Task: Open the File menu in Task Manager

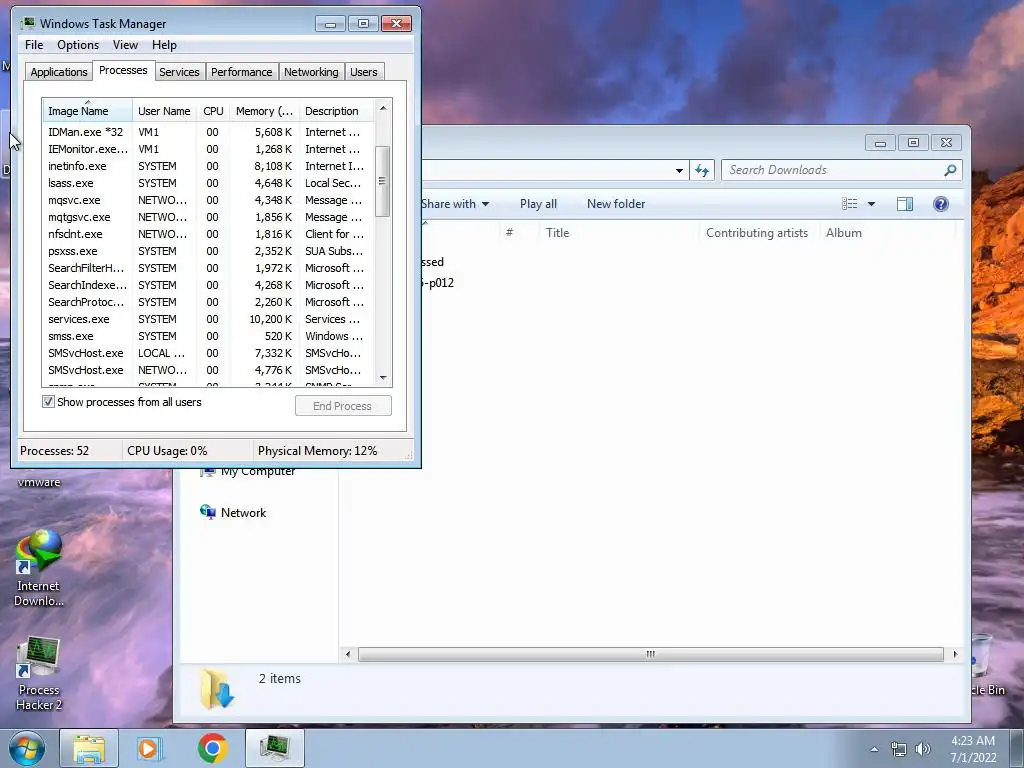Action: tap(34, 44)
